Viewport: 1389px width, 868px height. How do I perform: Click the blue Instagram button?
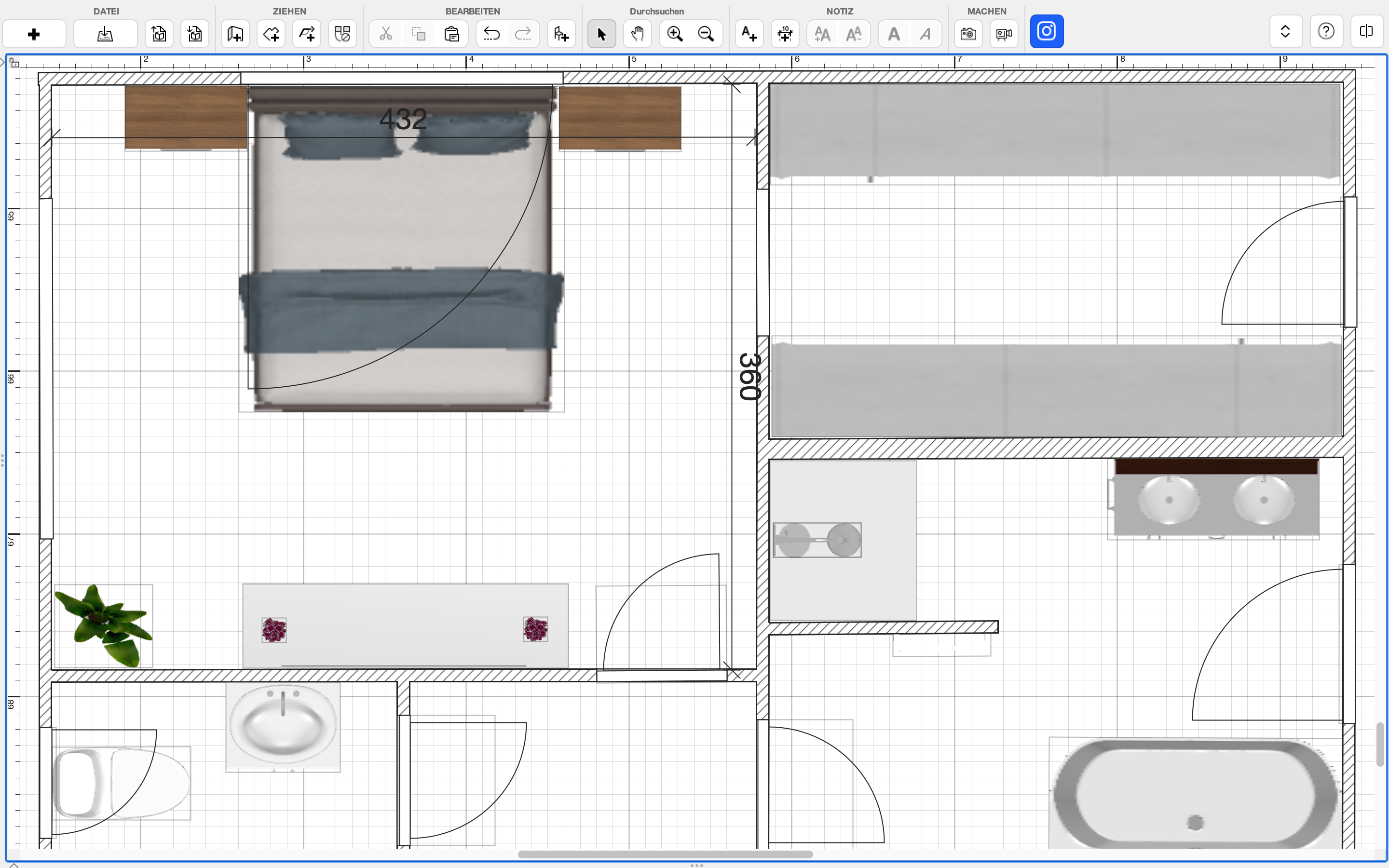[x=1047, y=31]
